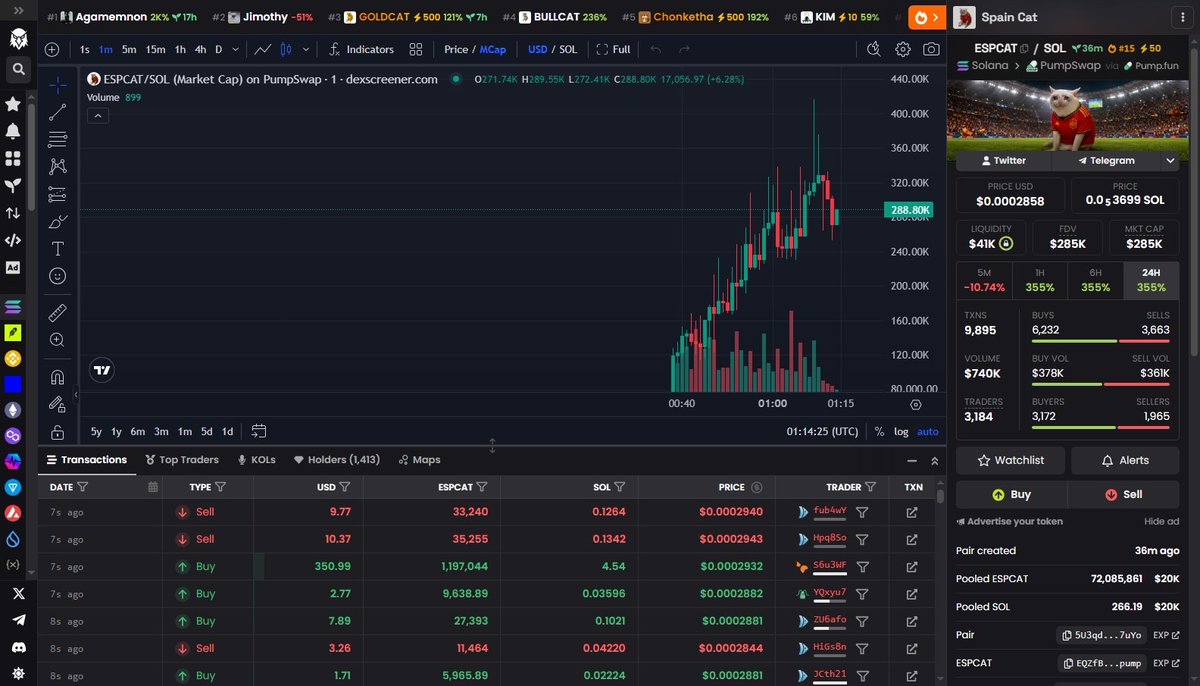Toggle the Full screen chart mode
The height and width of the screenshot is (686, 1200).
(x=613, y=49)
